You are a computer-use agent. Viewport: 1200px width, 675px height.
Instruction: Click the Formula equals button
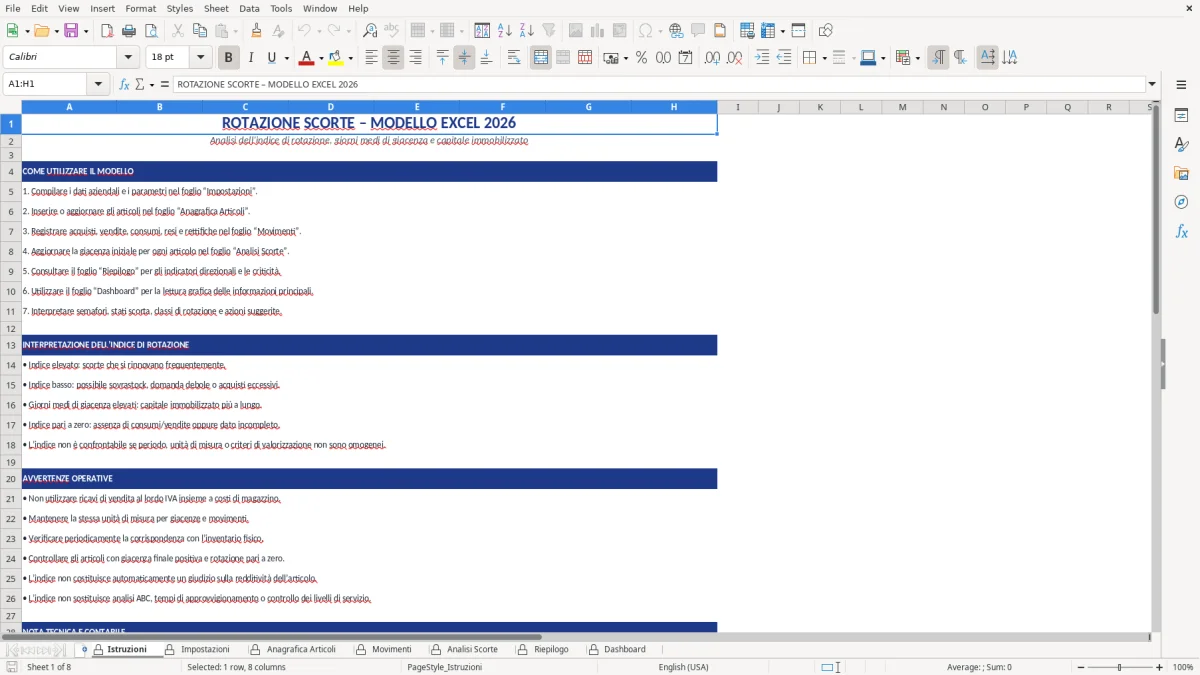(x=164, y=84)
